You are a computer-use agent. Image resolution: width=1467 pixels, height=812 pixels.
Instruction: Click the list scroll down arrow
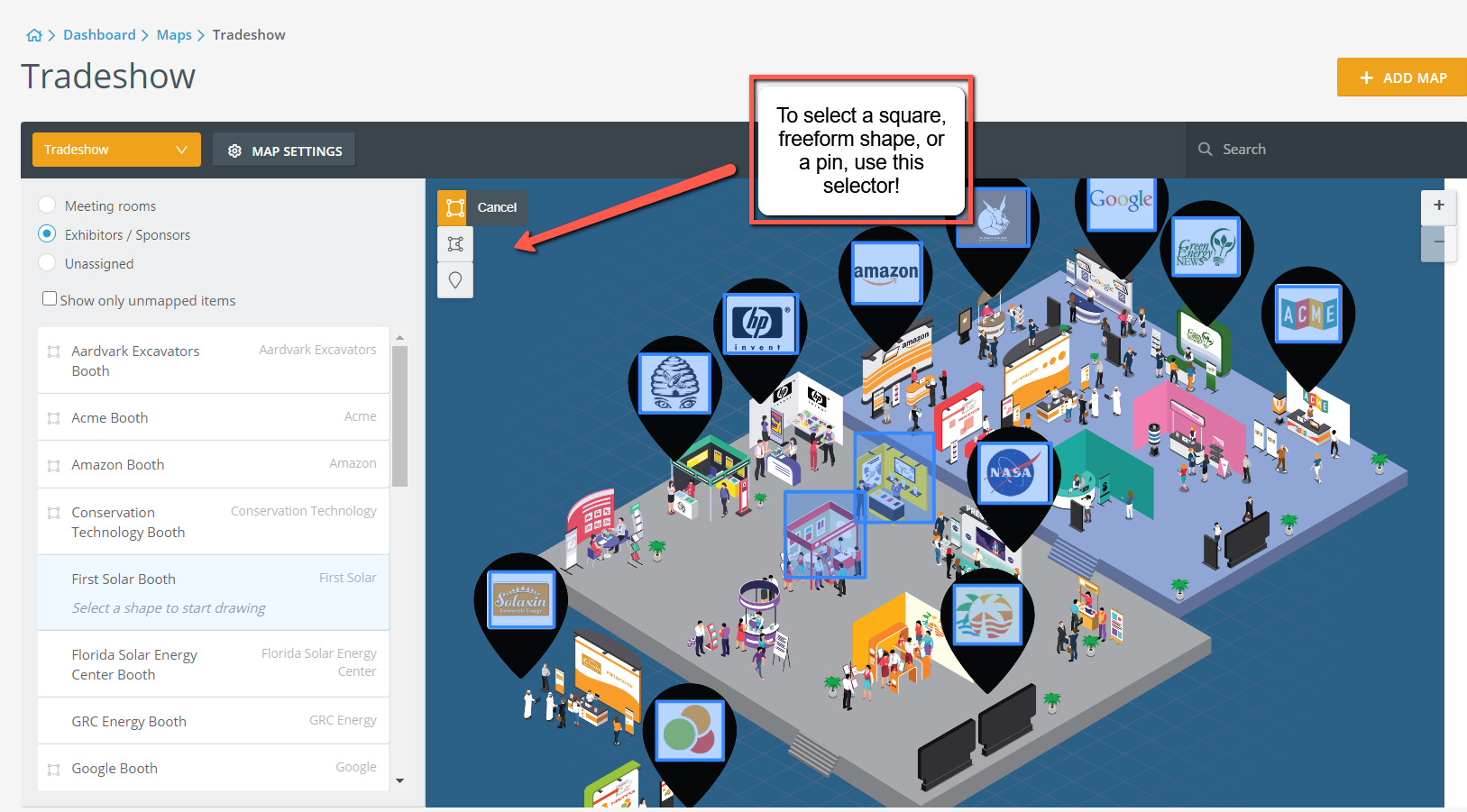399,780
